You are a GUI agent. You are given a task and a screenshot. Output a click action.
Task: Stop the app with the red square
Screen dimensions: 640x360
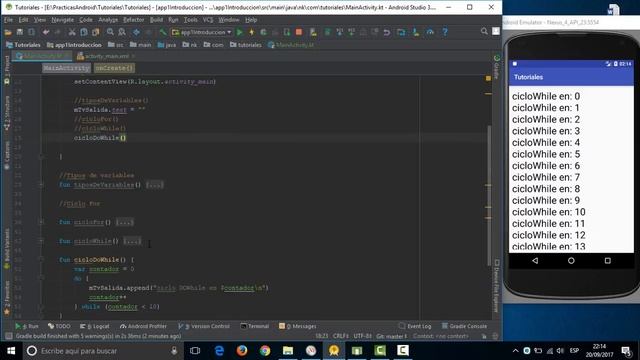coord(299,32)
